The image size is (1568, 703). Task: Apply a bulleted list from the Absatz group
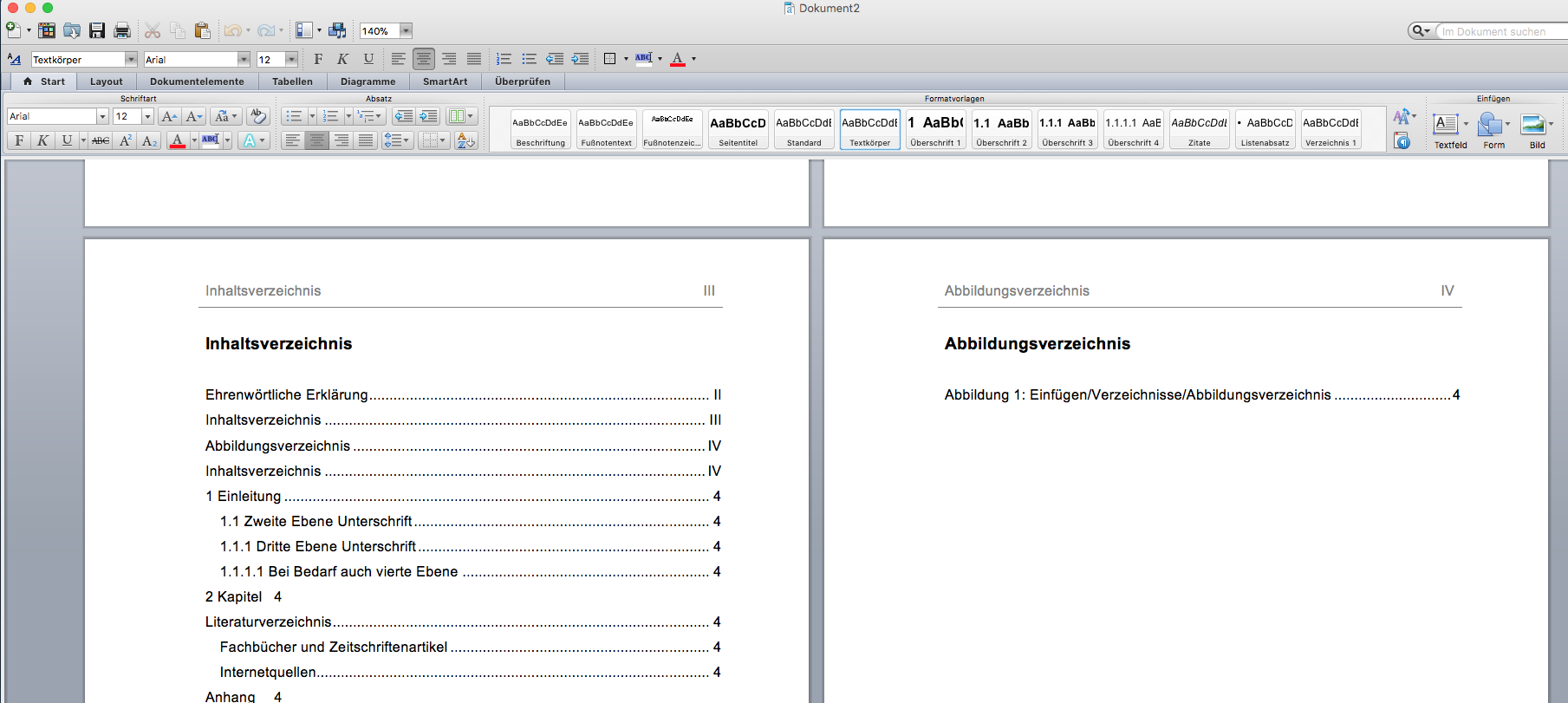[294, 116]
